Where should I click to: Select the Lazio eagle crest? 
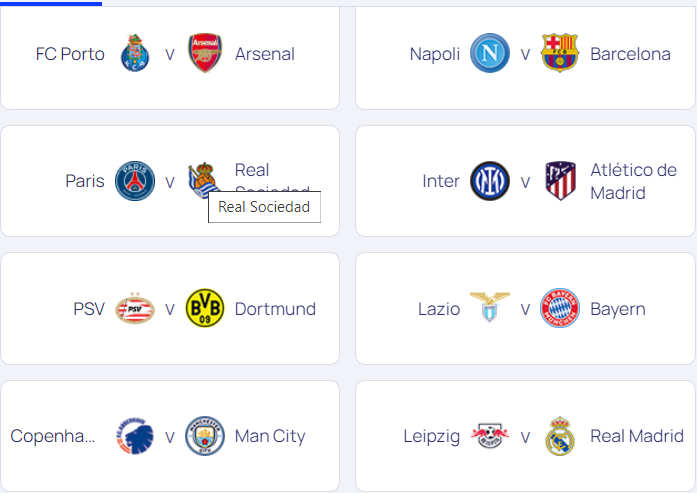(x=490, y=307)
